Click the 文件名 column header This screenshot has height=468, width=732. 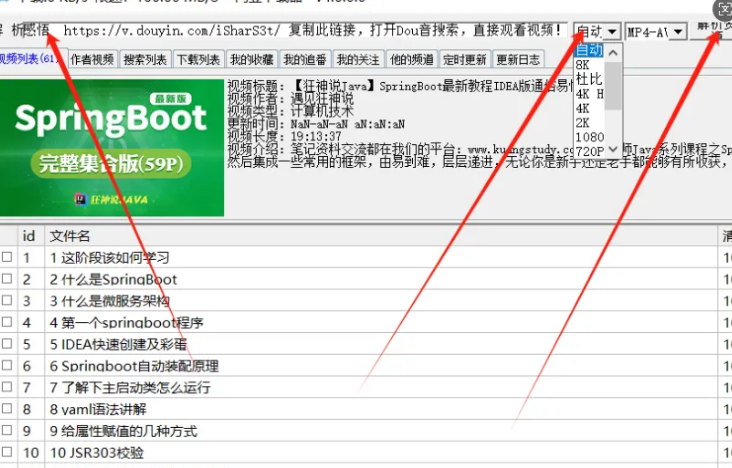click(x=70, y=236)
